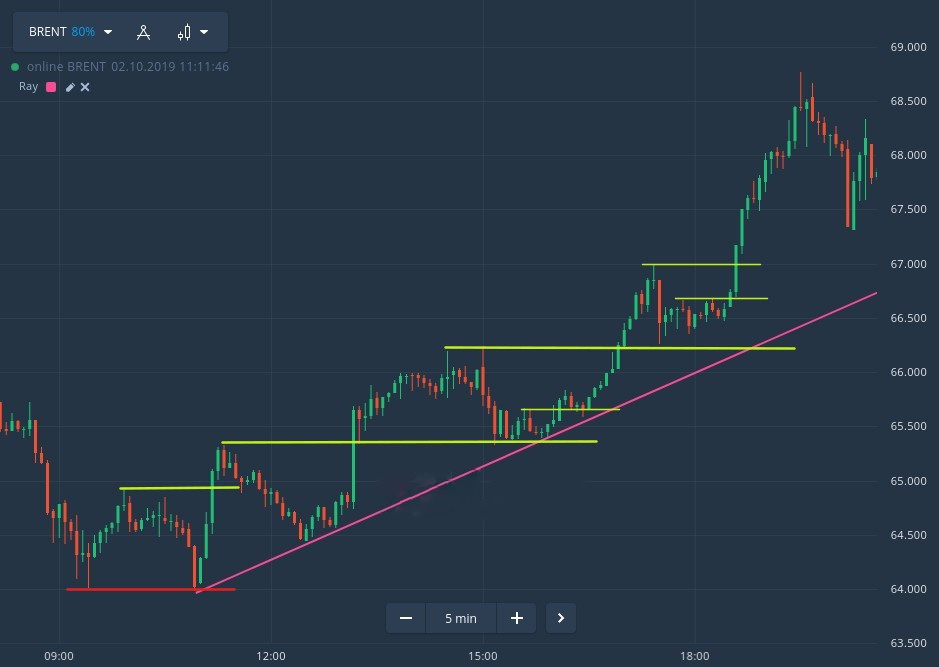Click the 12:00 time axis label
Image resolution: width=939 pixels, height=667 pixels.
(271, 656)
